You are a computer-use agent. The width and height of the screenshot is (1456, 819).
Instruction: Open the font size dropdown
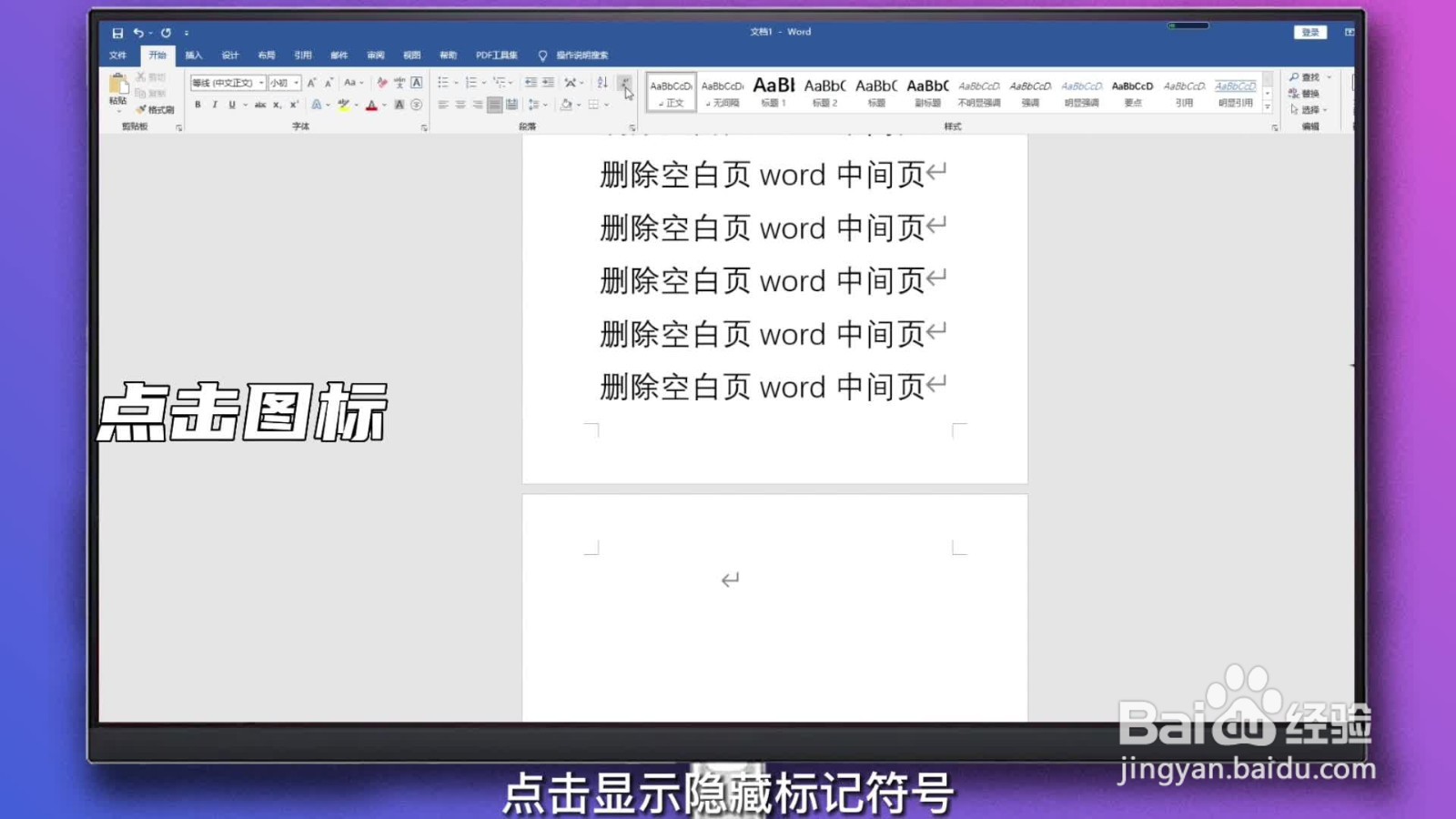(296, 83)
